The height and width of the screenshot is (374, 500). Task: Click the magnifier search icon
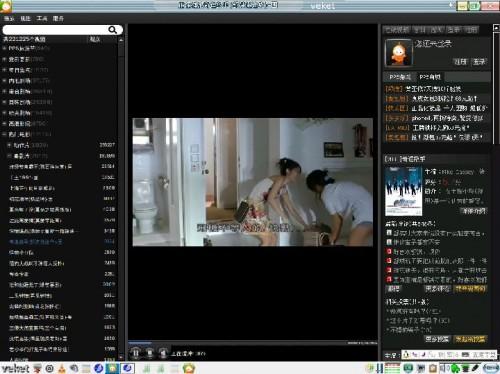pos(113,30)
